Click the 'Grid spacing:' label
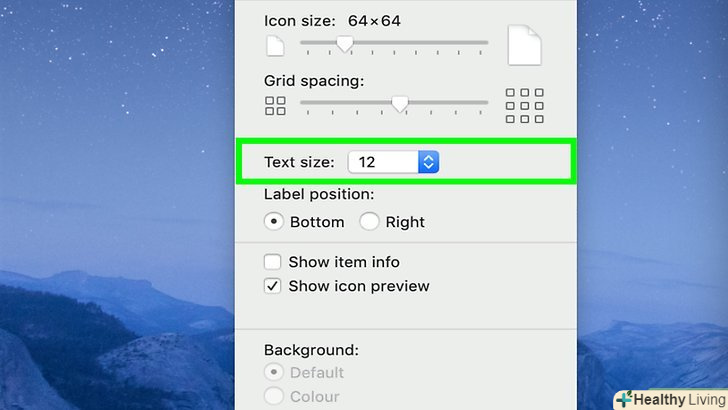Image resolution: width=728 pixels, height=410 pixels. pos(314,80)
